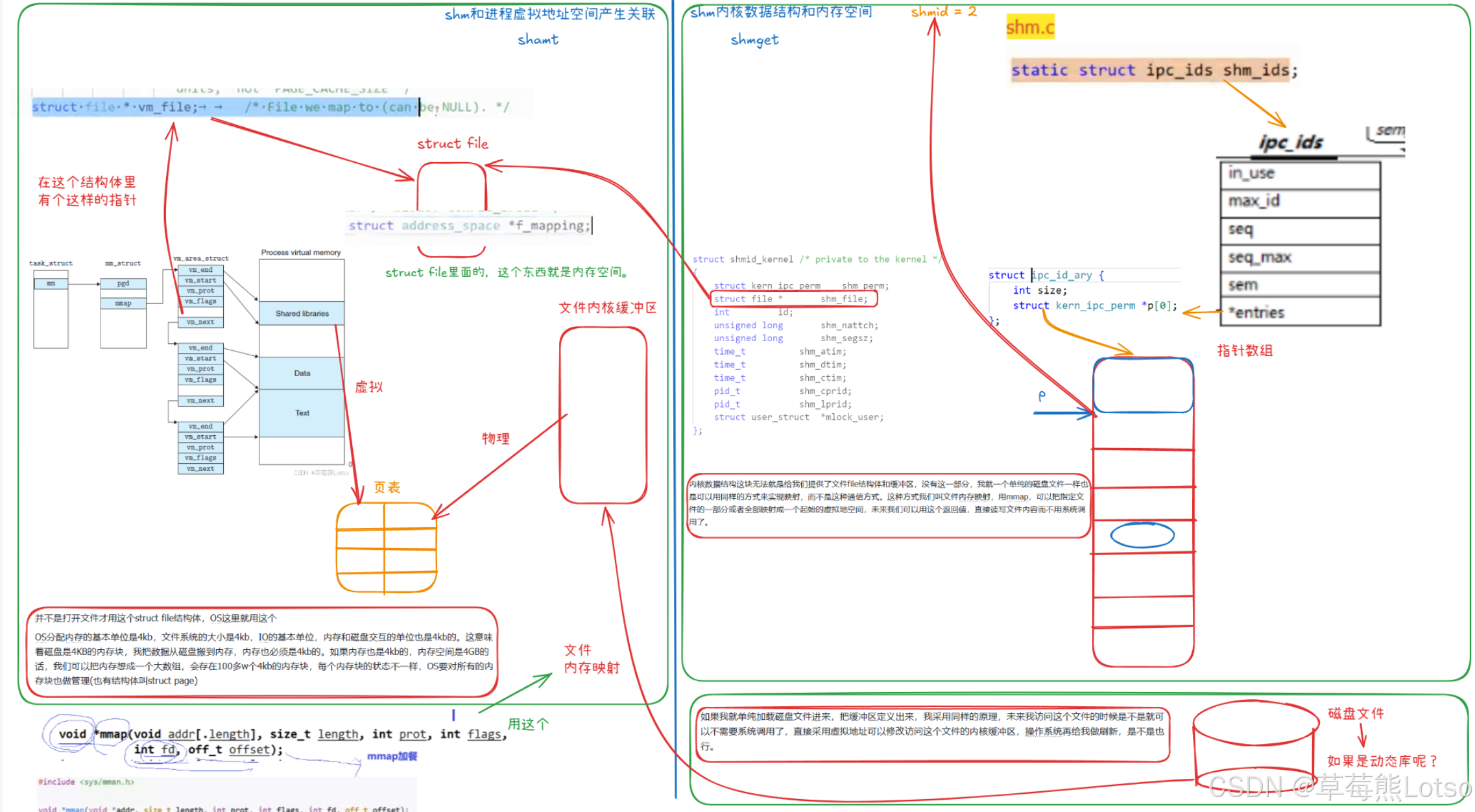Click the 'Text' segment block
This screenshot has height=812, width=1475.
pos(302,413)
